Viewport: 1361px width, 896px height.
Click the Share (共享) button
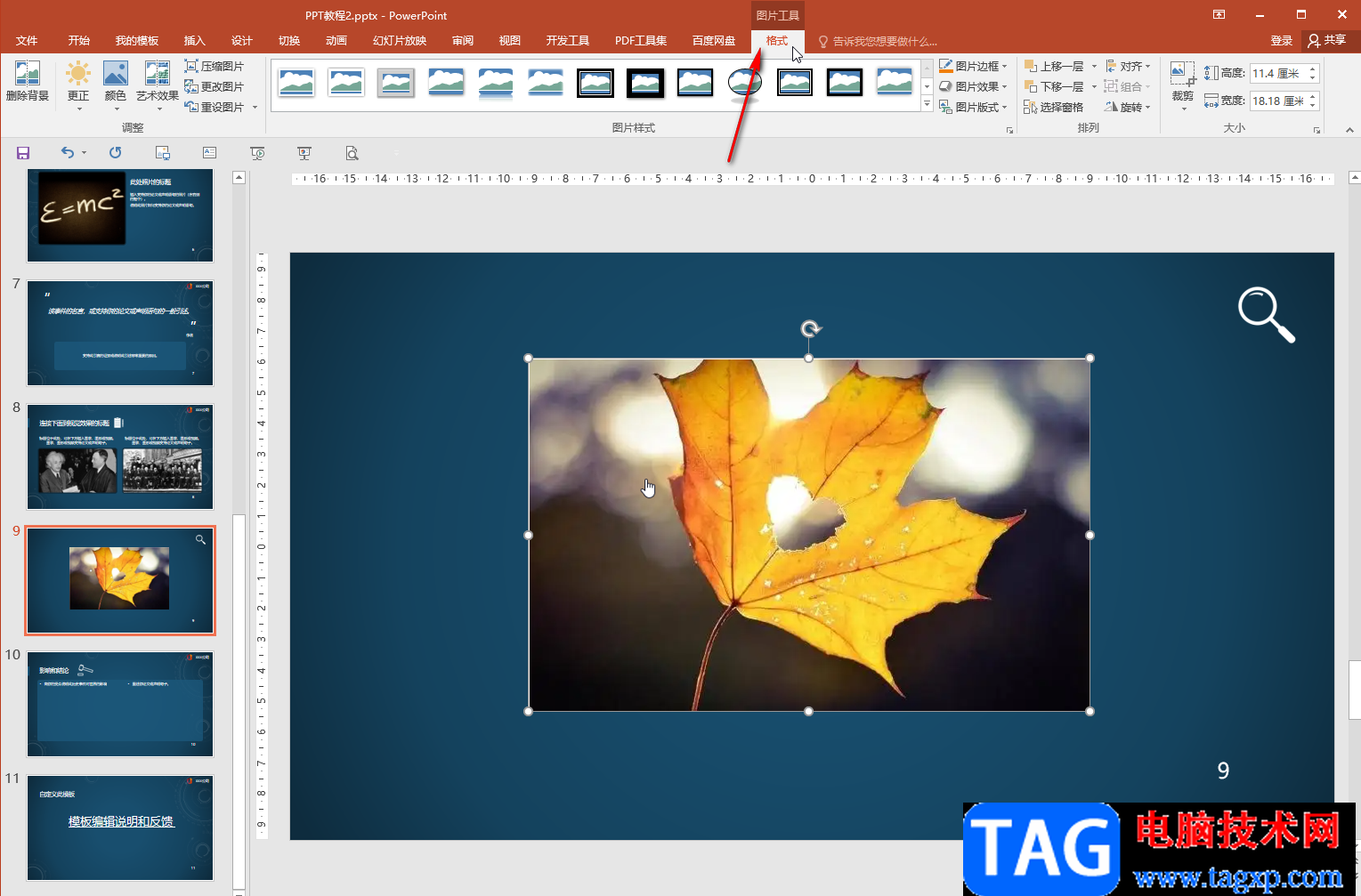click(x=1326, y=41)
